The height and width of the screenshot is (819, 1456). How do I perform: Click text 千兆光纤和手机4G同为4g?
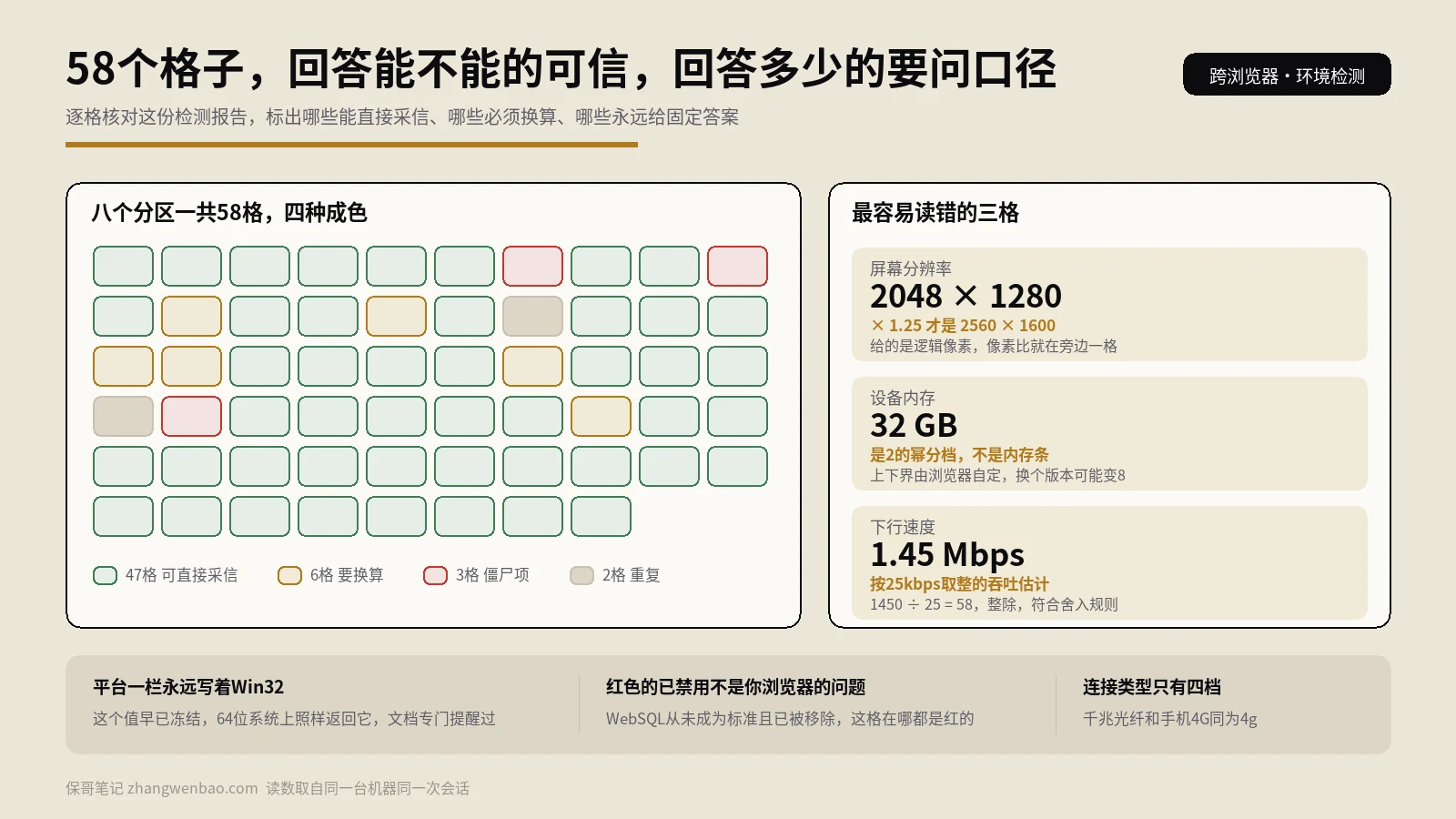[x=1170, y=719]
